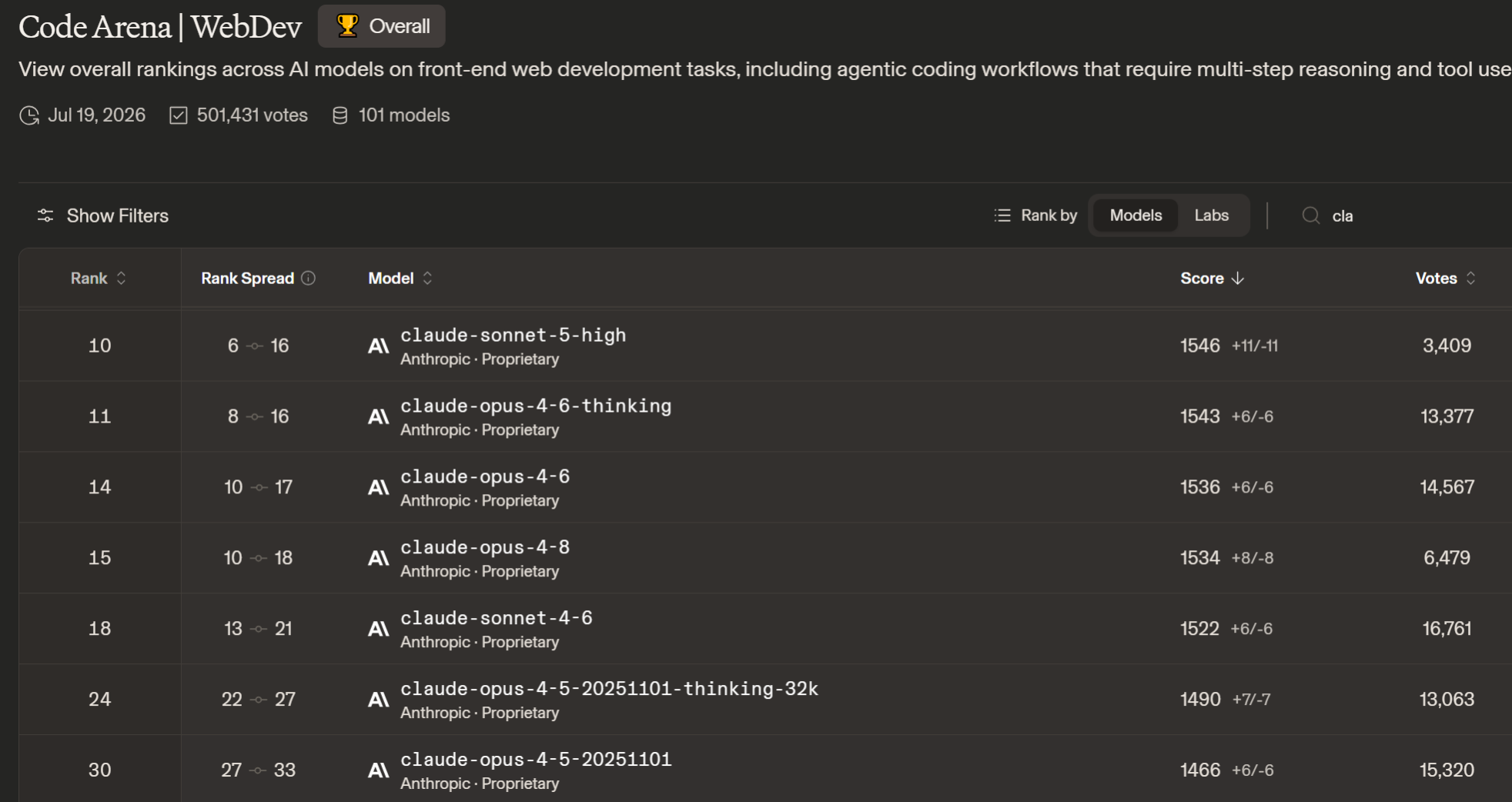Image resolution: width=1512 pixels, height=802 pixels.
Task: Click the Jul 19, 2026 date
Action: [x=97, y=115]
